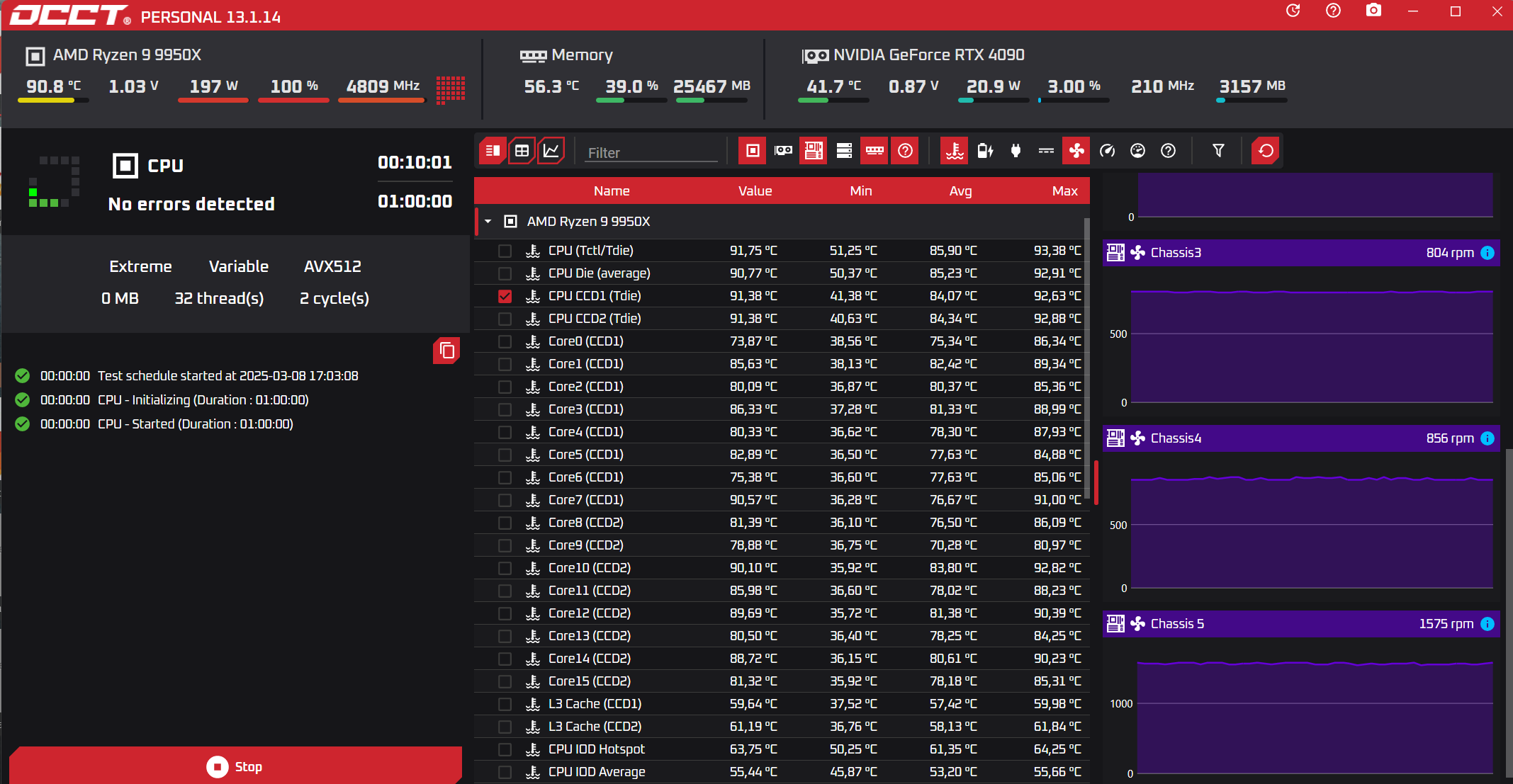This screenshot has height=784, width=1513.
Task: Uncheck the CPU CCD1 (Tdie) checkbox
Action: (x=505, y=296)
